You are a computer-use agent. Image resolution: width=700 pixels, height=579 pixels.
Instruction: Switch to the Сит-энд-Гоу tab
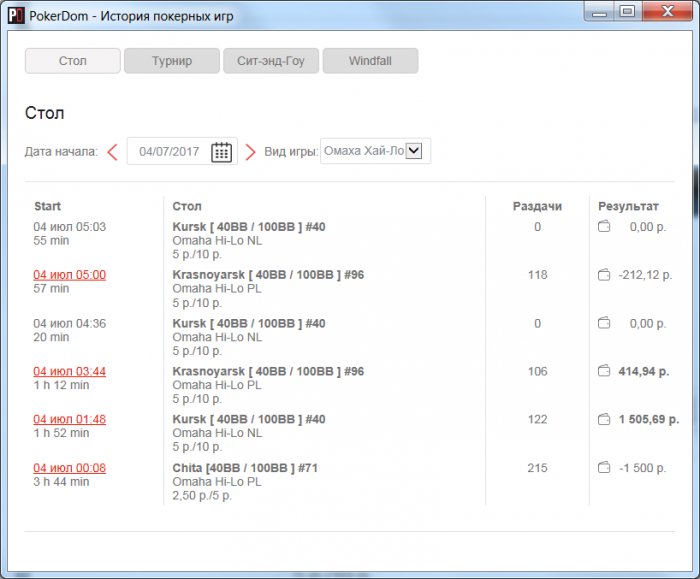[271, 61]
